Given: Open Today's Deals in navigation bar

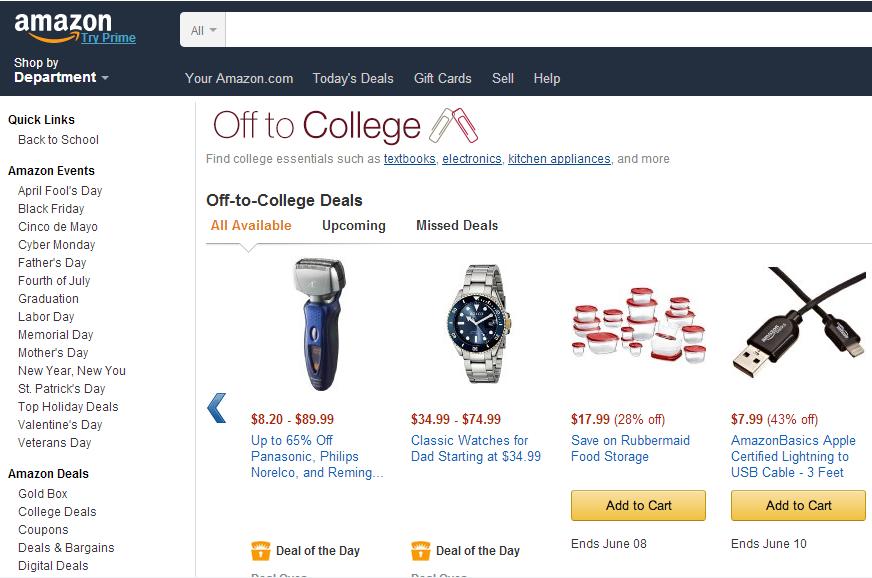Looking at the screenshot, I should click(353, 78).
